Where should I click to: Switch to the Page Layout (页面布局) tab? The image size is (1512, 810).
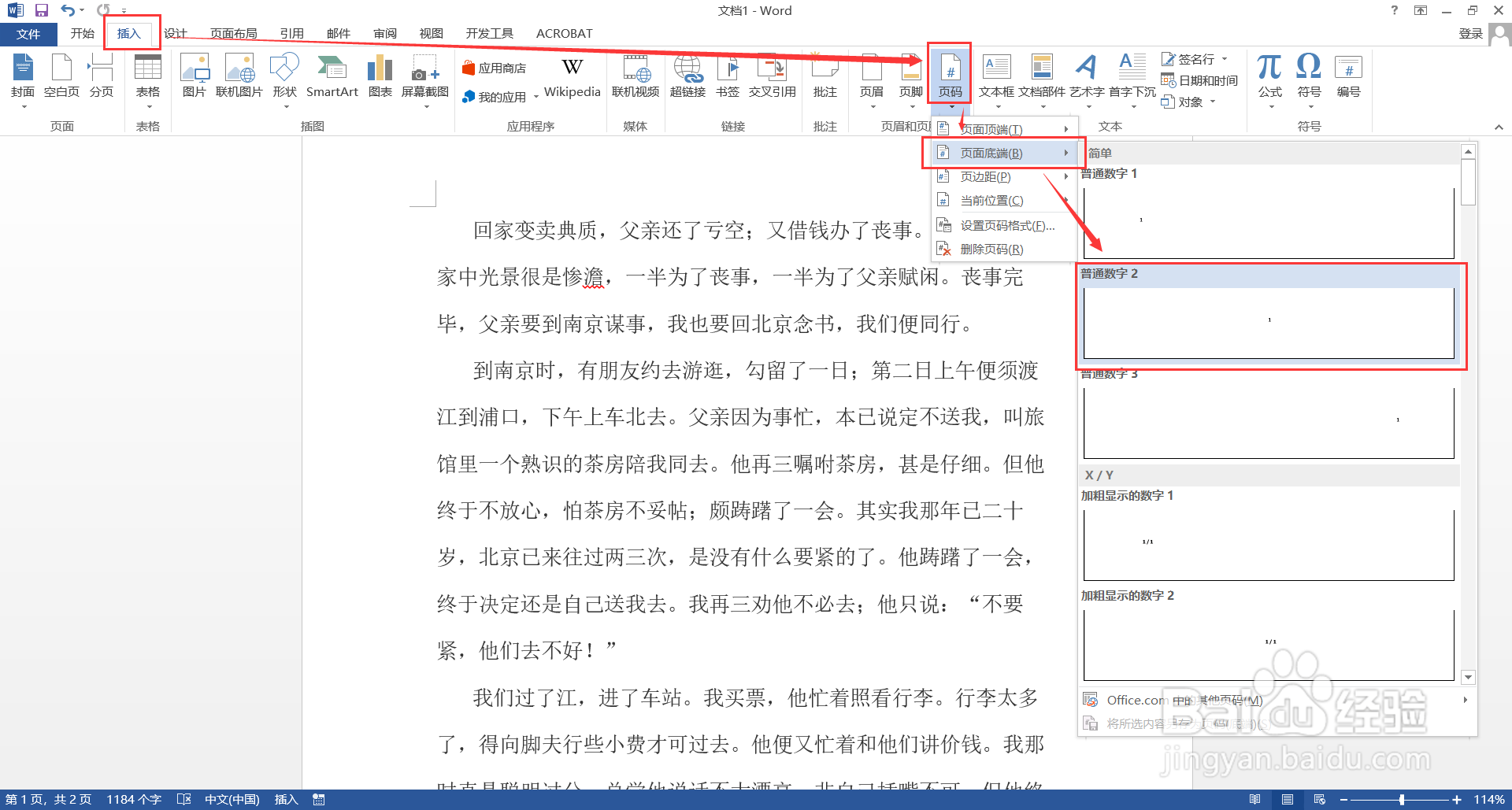click(x=233, y=33)
